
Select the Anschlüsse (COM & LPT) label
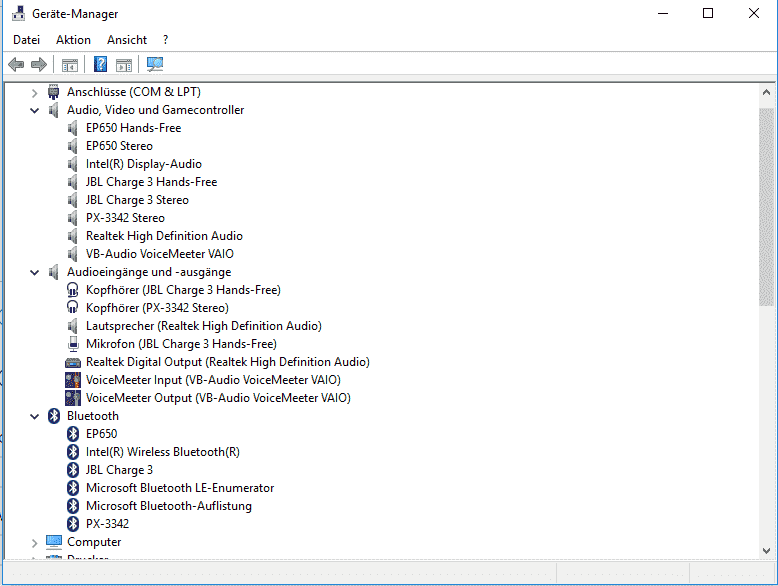(x=134, y=92)
